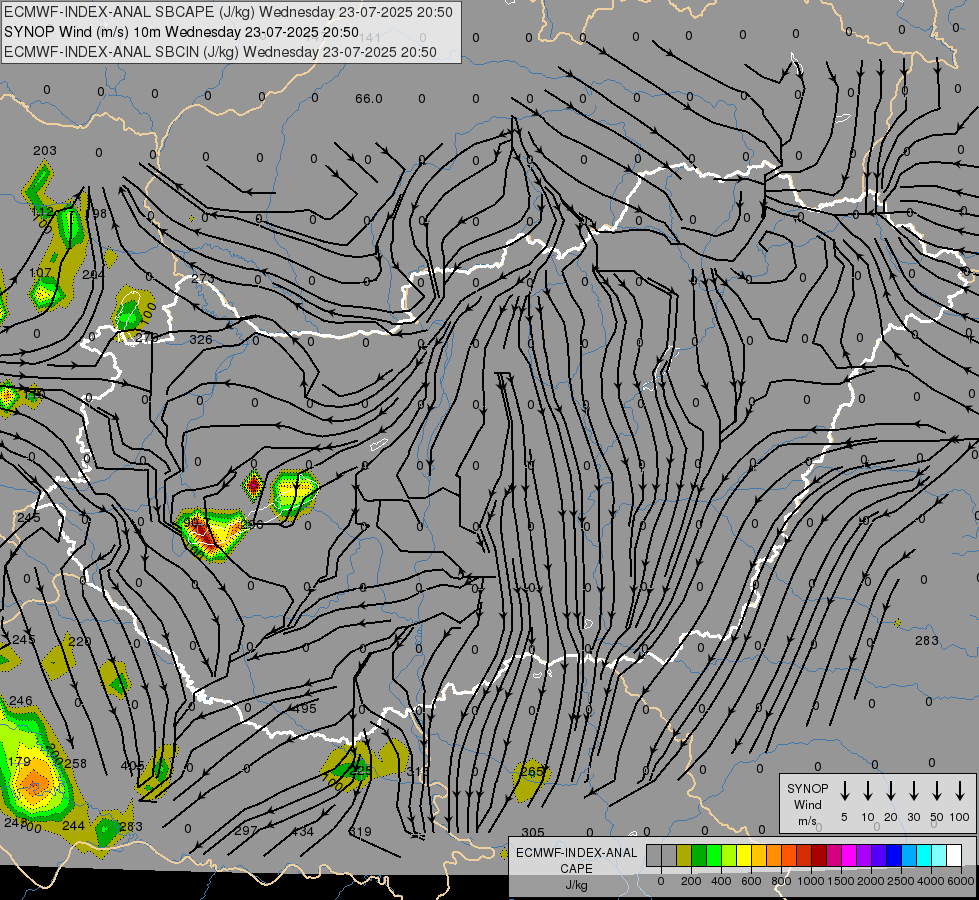Screen dimensions: 979x900
Task: Select the pure blue CAPE legend swatch
Action: point(893,855)
